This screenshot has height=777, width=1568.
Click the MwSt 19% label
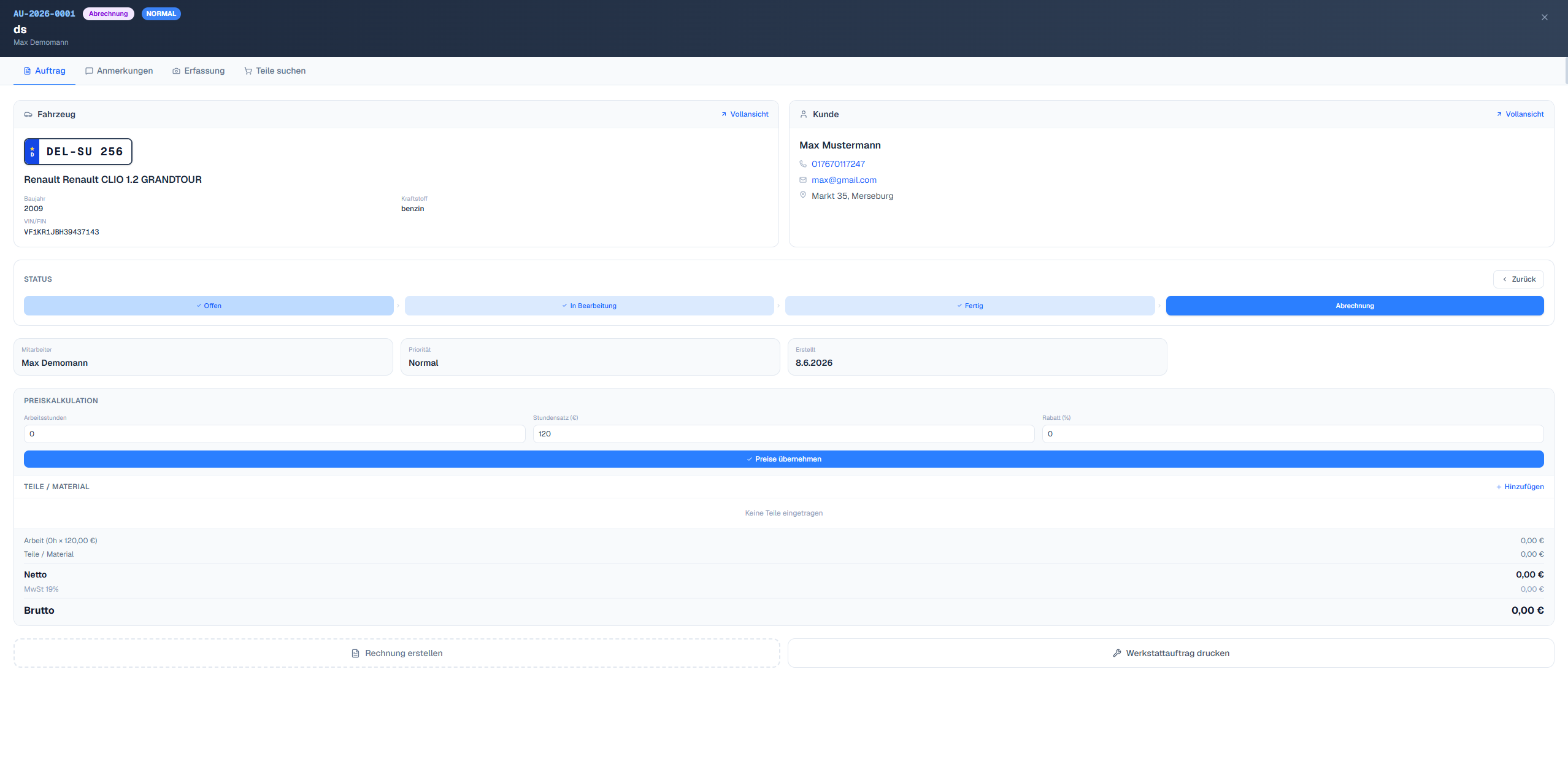point(41,589)
